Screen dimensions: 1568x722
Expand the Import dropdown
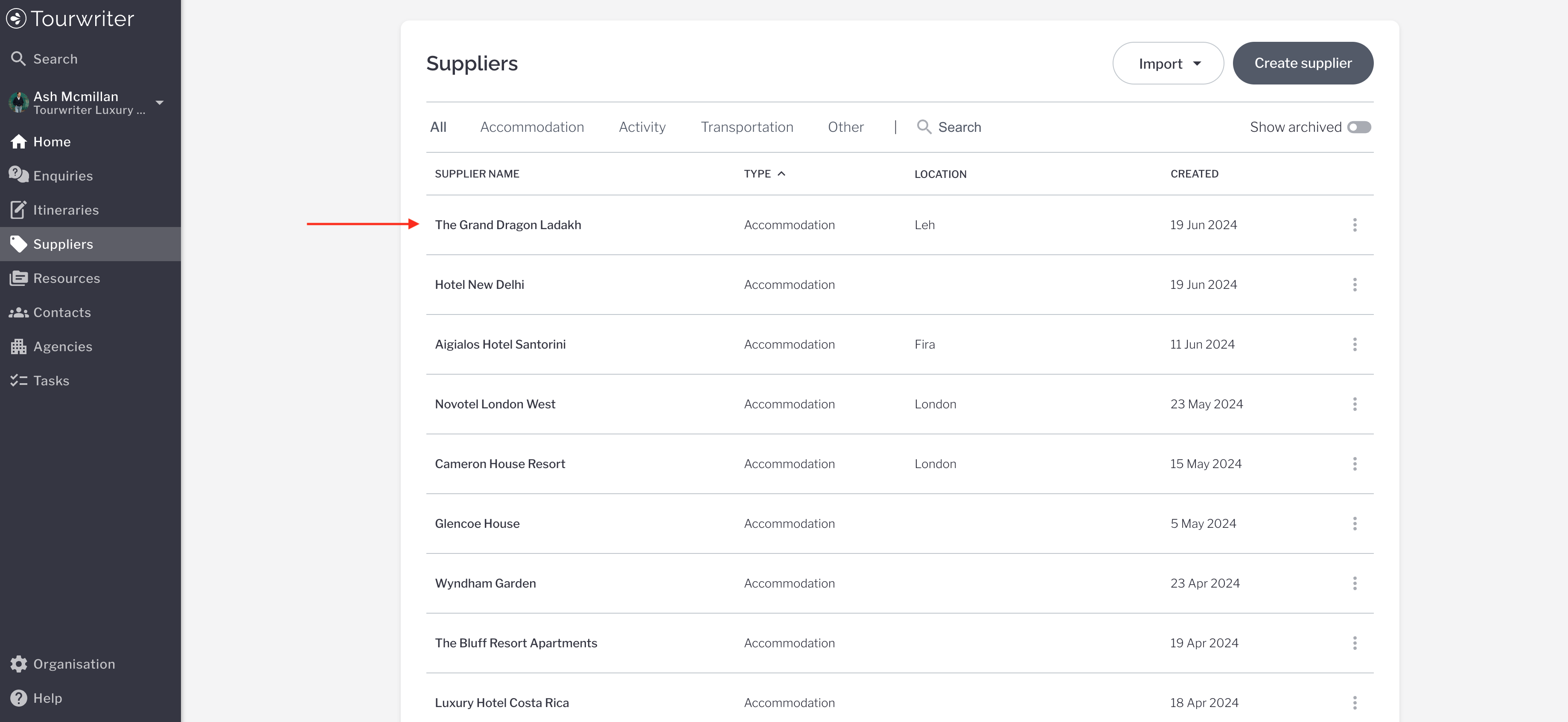(1168, 63)
